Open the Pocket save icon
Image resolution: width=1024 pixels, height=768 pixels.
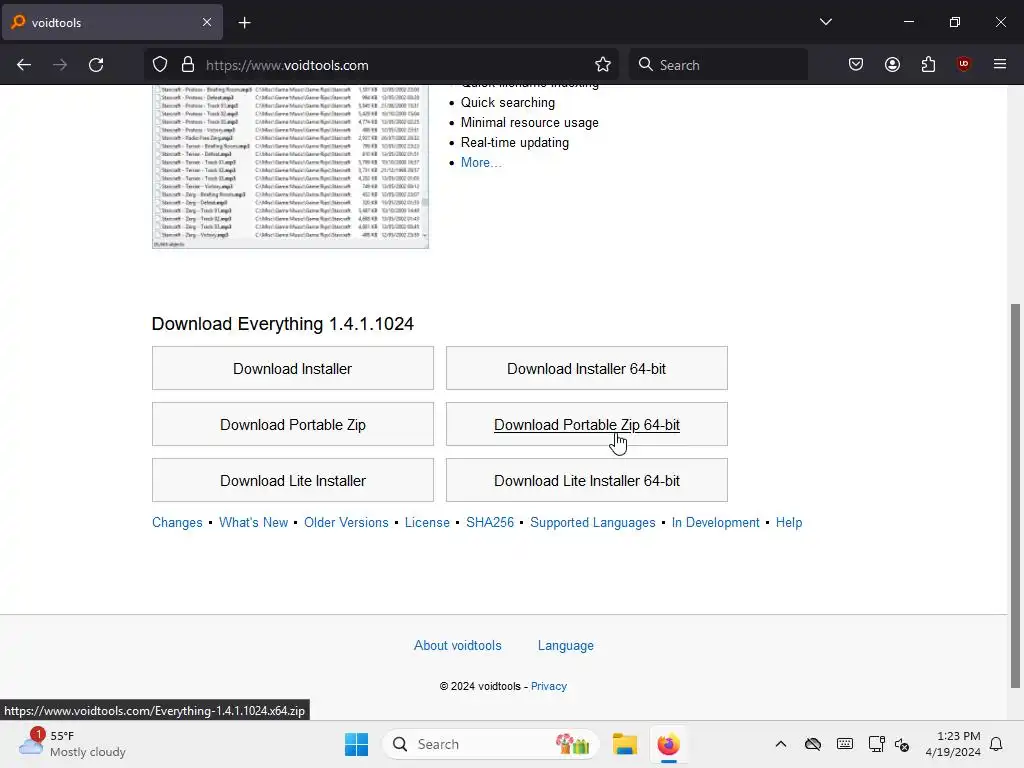pos(856,65)
